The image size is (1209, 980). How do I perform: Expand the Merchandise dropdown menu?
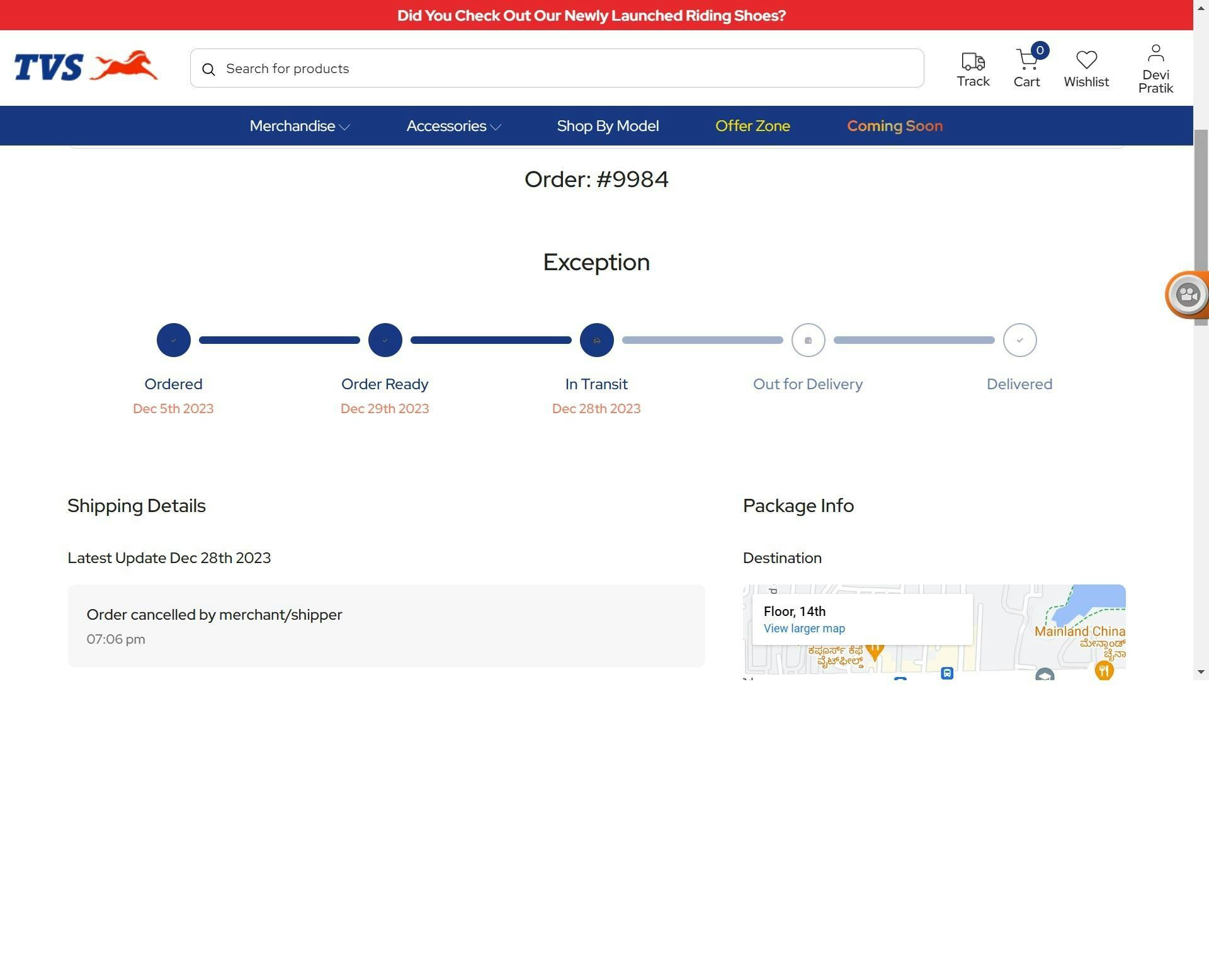coord(299,126)
